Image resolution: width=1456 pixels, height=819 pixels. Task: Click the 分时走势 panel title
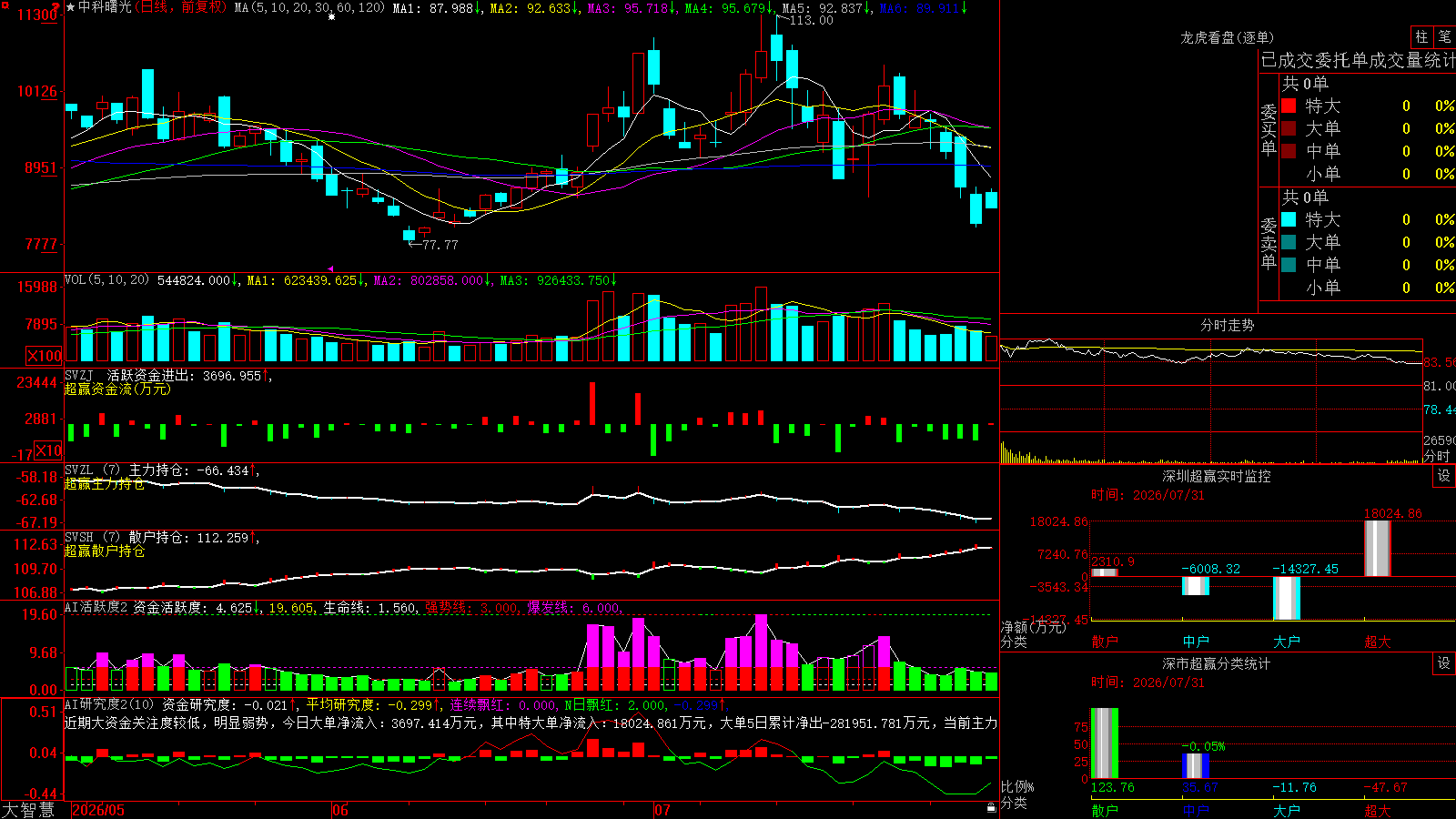point(1228,325)
